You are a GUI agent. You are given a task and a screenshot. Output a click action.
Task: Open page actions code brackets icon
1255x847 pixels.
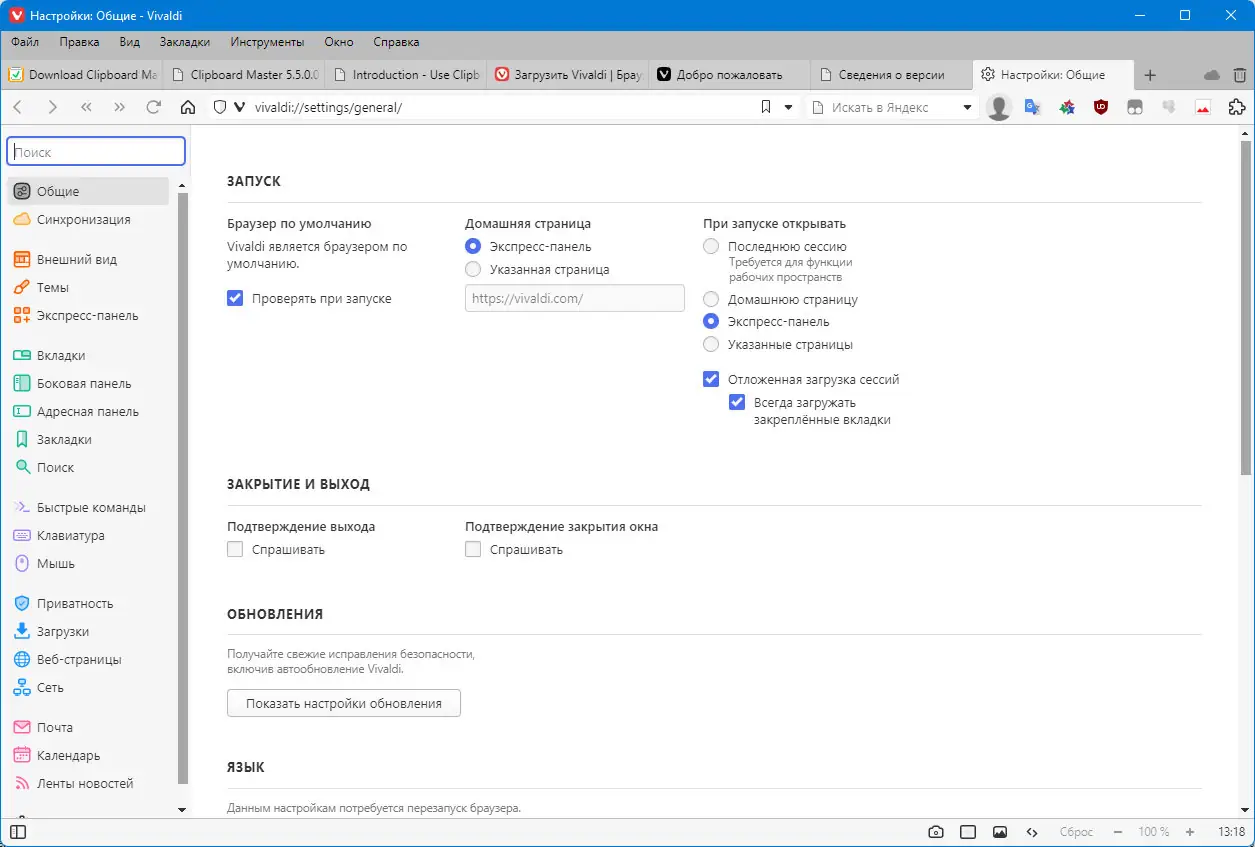(1032, 832)
